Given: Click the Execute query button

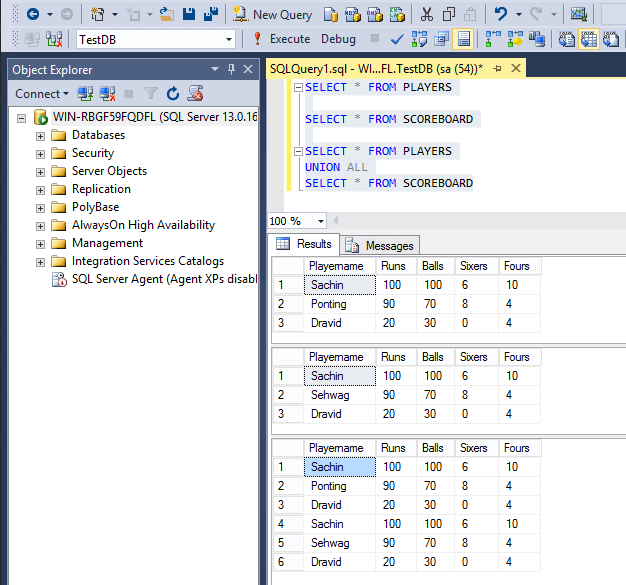Looking at the screenshot, I should (282, 39).
